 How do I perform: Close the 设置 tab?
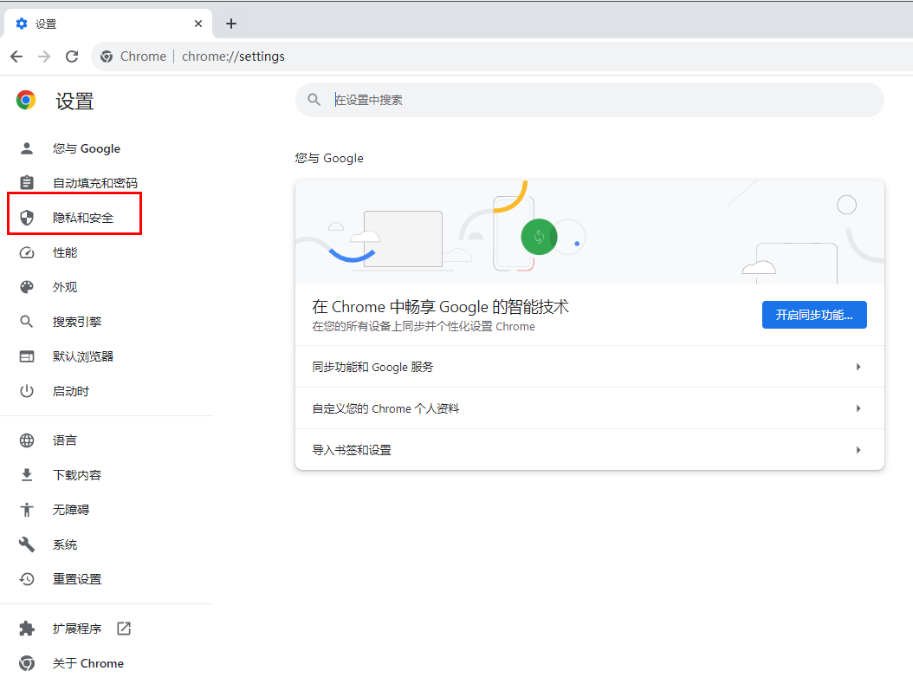click(x=198, y=24)
